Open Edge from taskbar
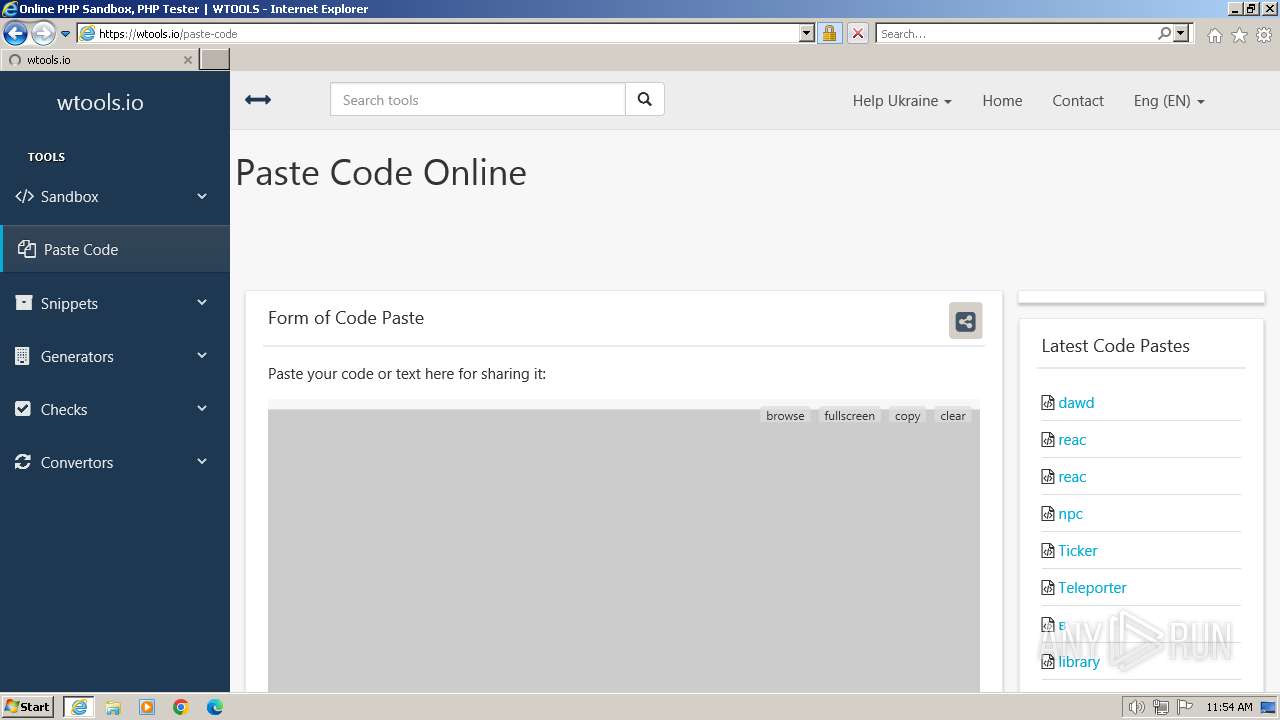 (215, 707)
